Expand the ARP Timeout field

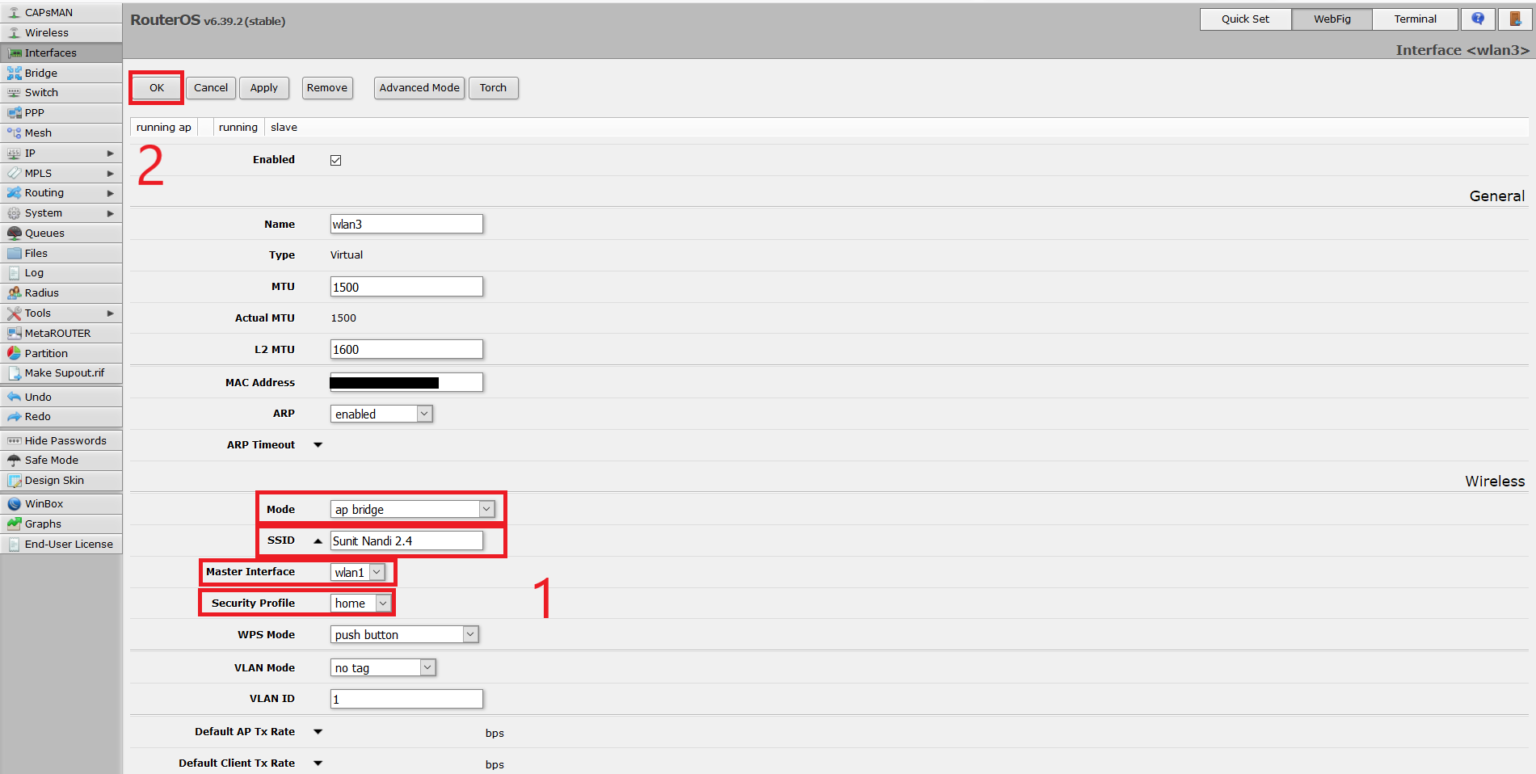[317, 444]
